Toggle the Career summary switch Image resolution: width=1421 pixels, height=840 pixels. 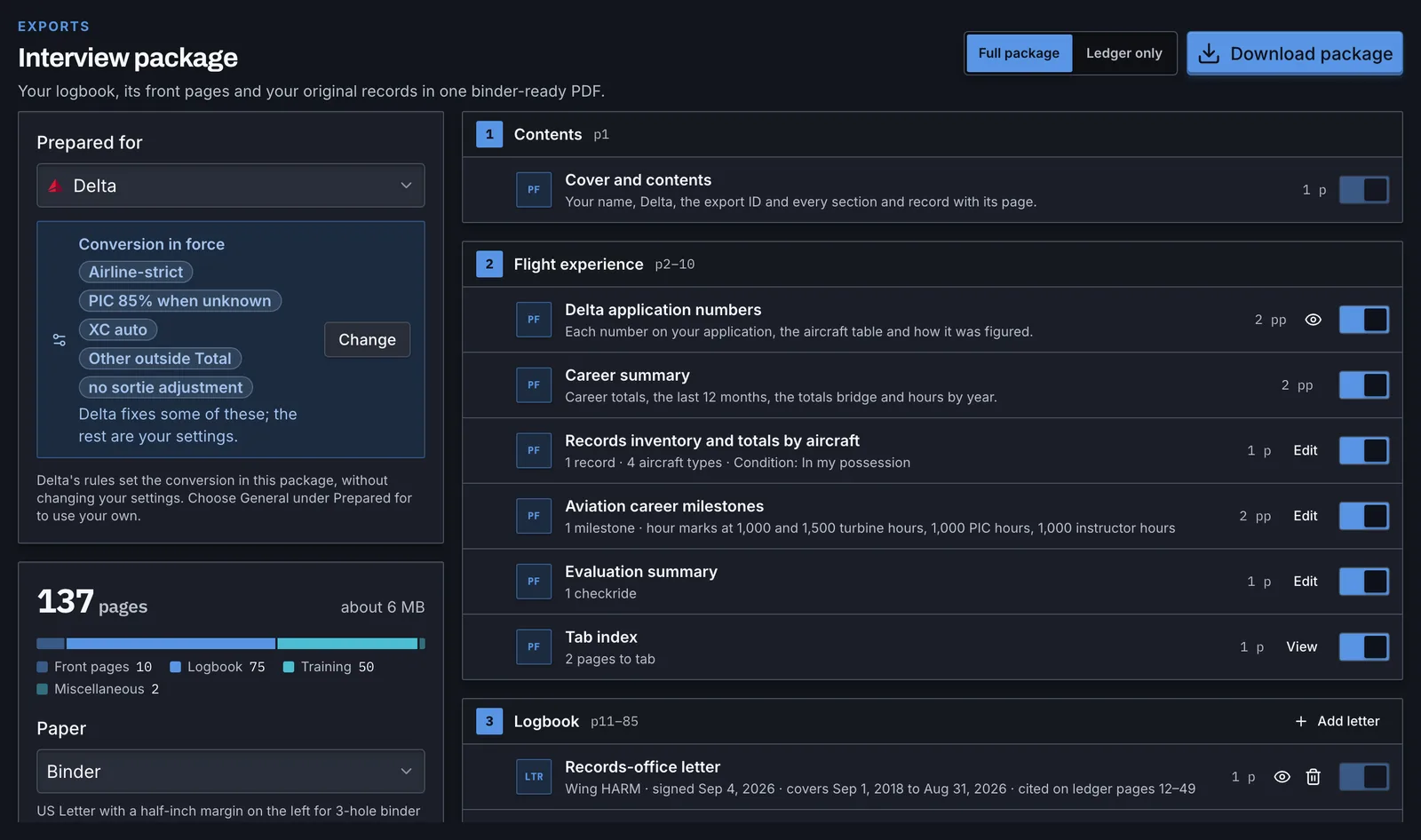(x=1364, y=385)
